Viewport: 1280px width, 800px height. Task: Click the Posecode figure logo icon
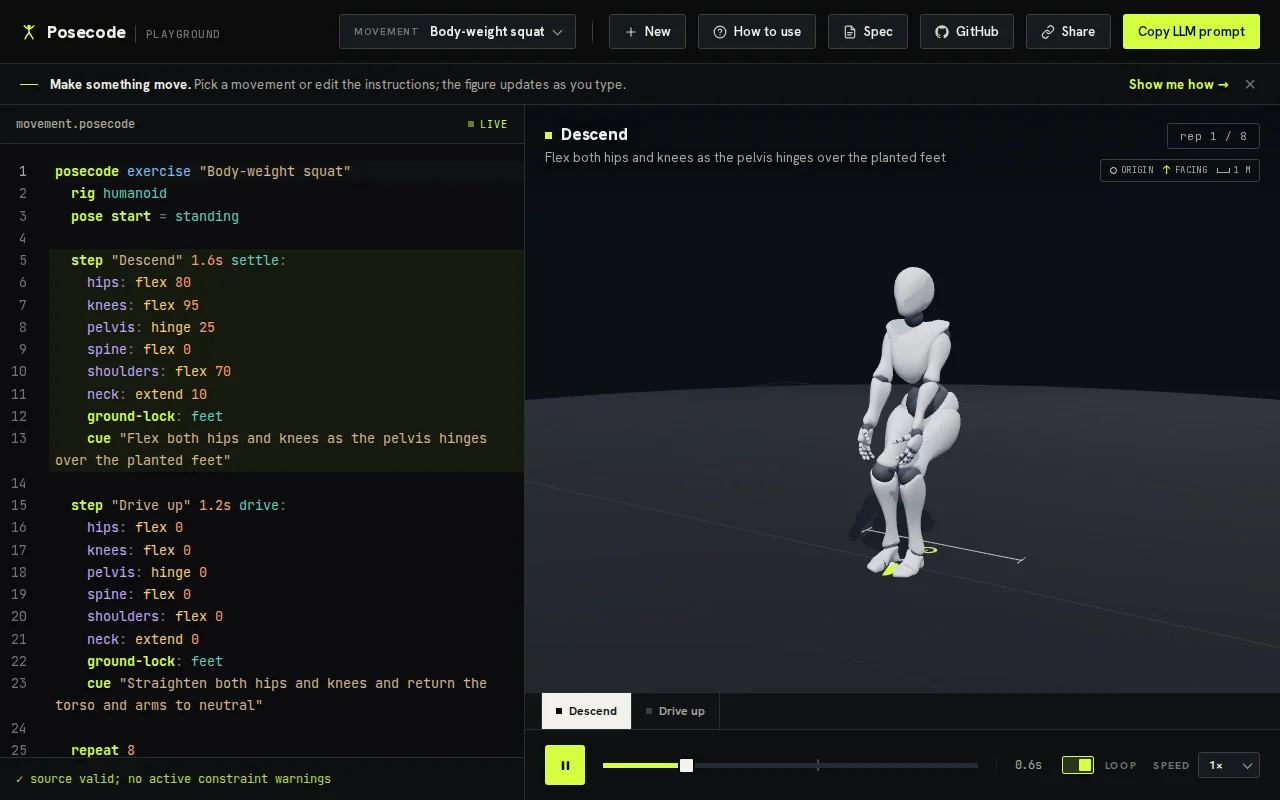[x=29, y=32]
